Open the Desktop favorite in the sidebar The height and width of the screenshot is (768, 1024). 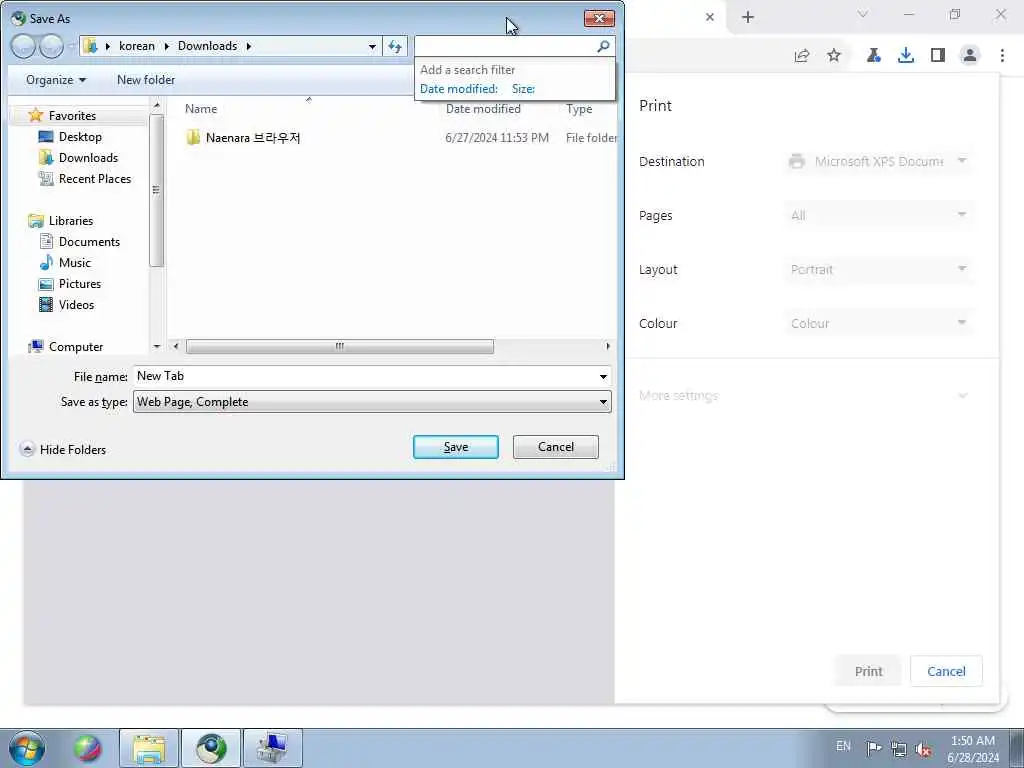[80, 136]
